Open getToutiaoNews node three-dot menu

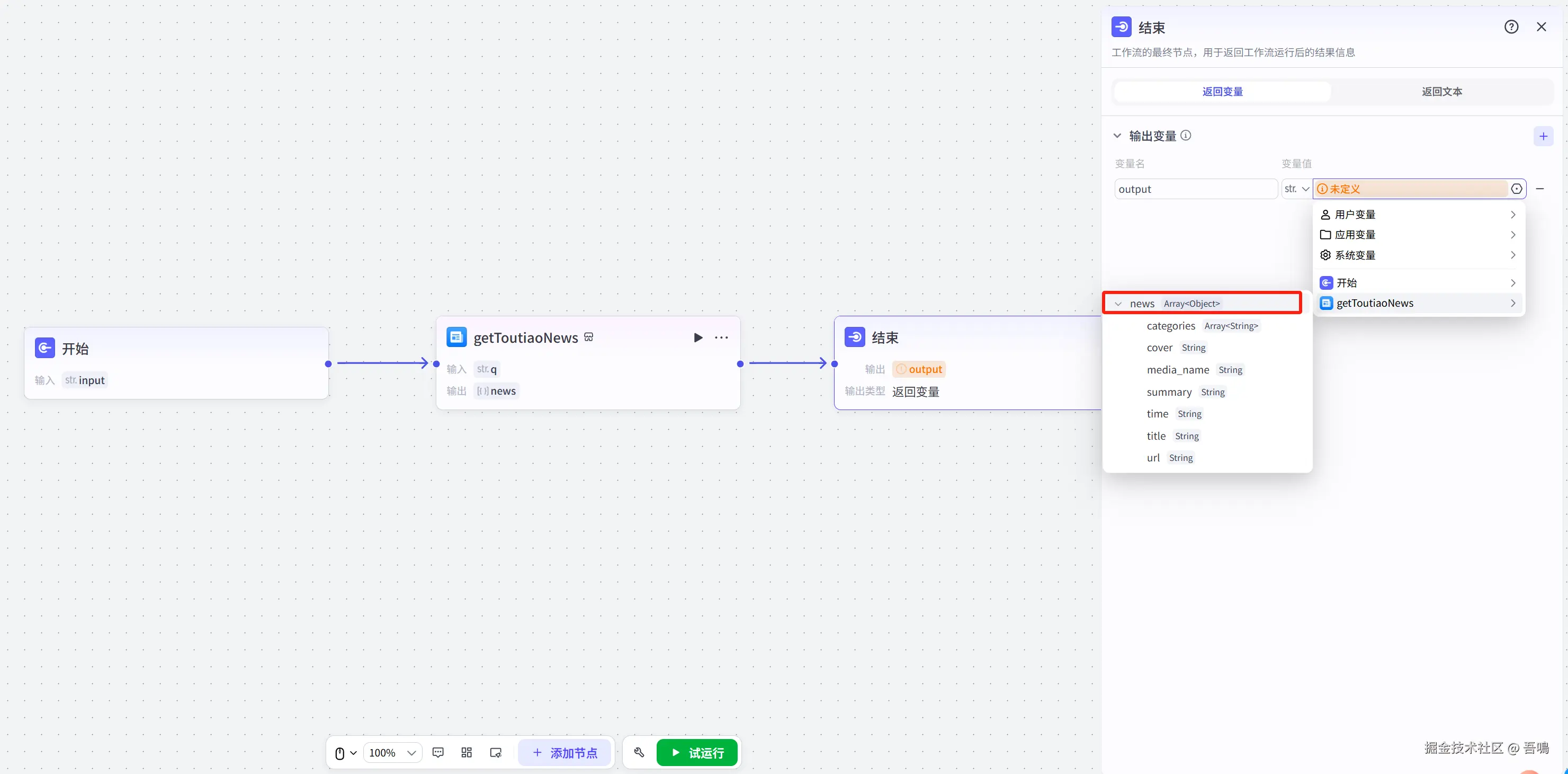(721, 337)
